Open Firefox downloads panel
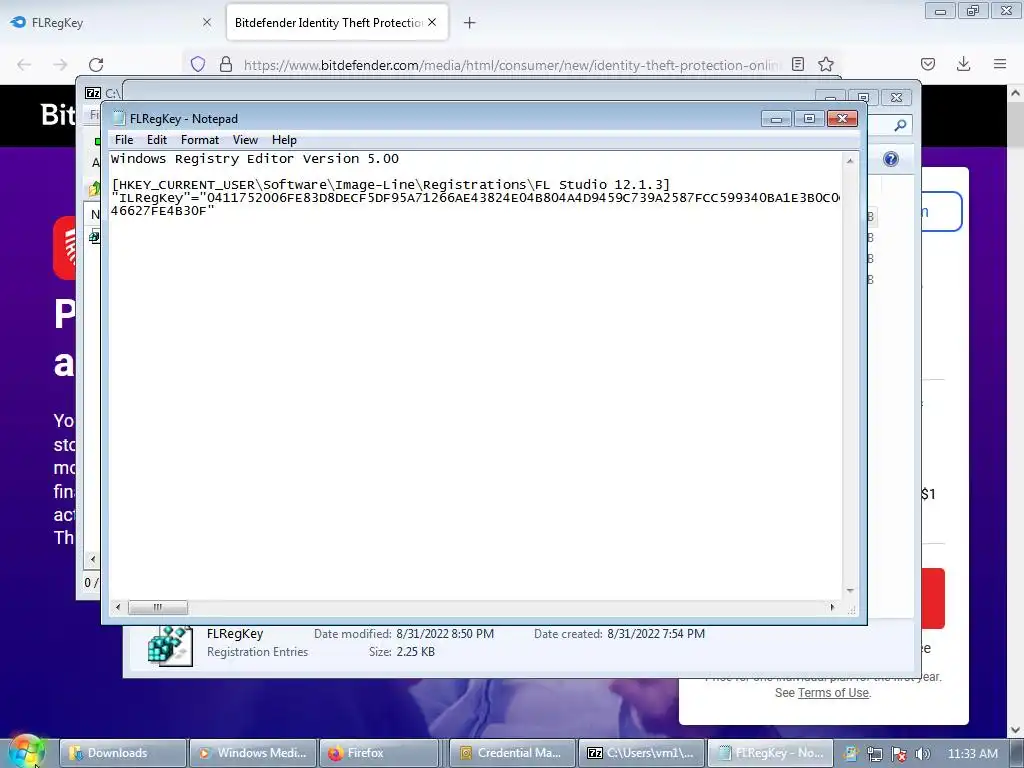Viewport: 1024px width, 768px height. coord(963,64)
